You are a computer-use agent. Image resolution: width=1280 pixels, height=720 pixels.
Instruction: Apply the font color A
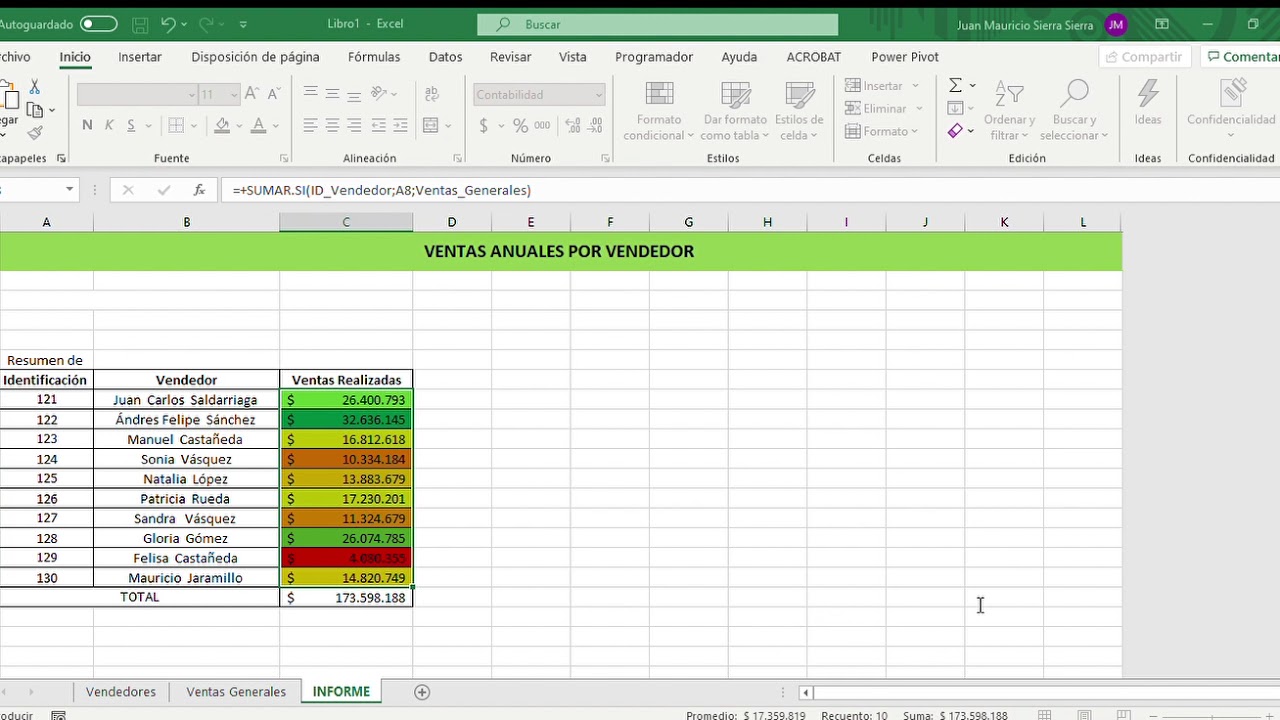(x=258, y=125)
